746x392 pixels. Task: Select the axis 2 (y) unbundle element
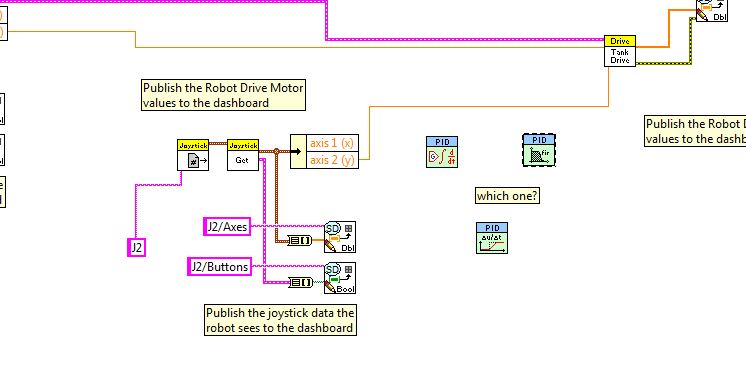point(332,160)
